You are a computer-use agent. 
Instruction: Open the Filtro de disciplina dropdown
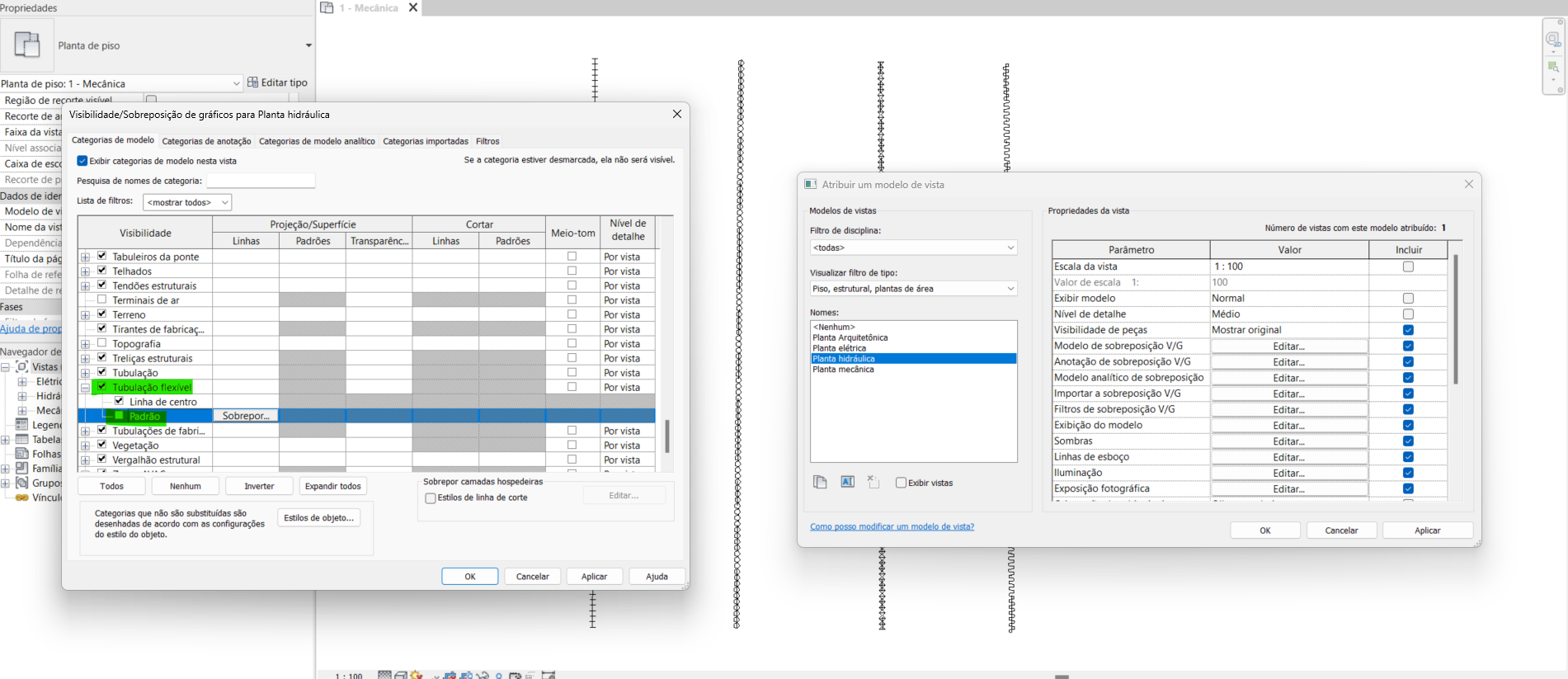pos(913,248)
